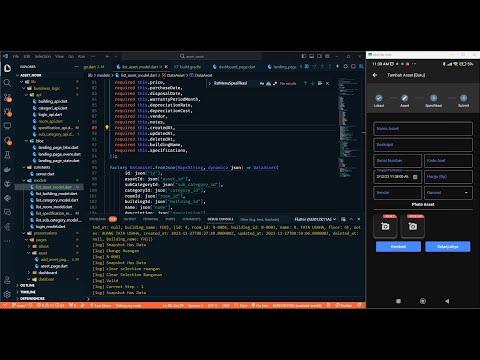The width and height of the screenshot is (480, 360).
Task: Click the lightbulb code action on line 89
Action: (x=107, y=127)
